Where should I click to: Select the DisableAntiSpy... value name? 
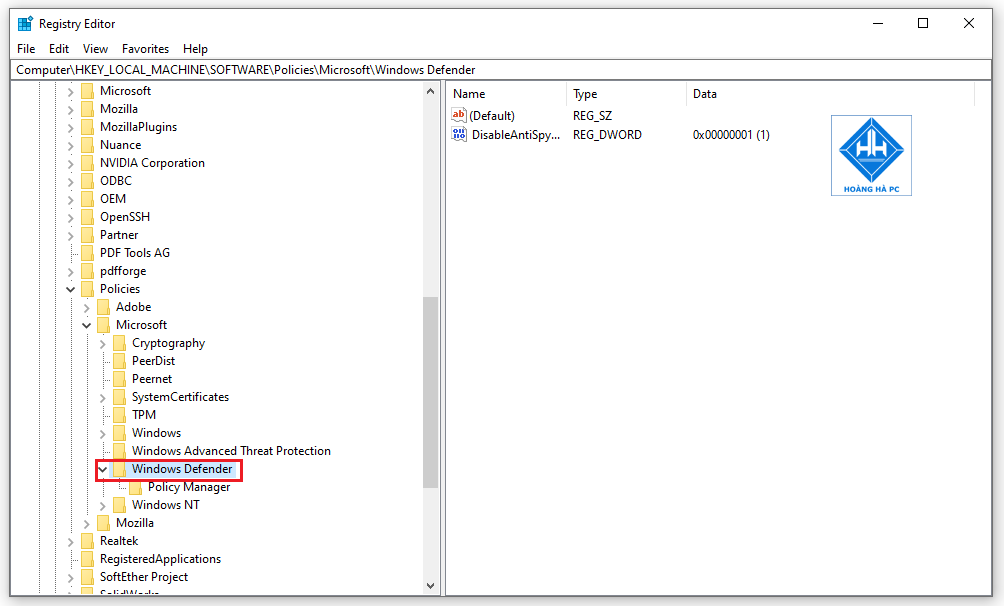pos(516,135)
